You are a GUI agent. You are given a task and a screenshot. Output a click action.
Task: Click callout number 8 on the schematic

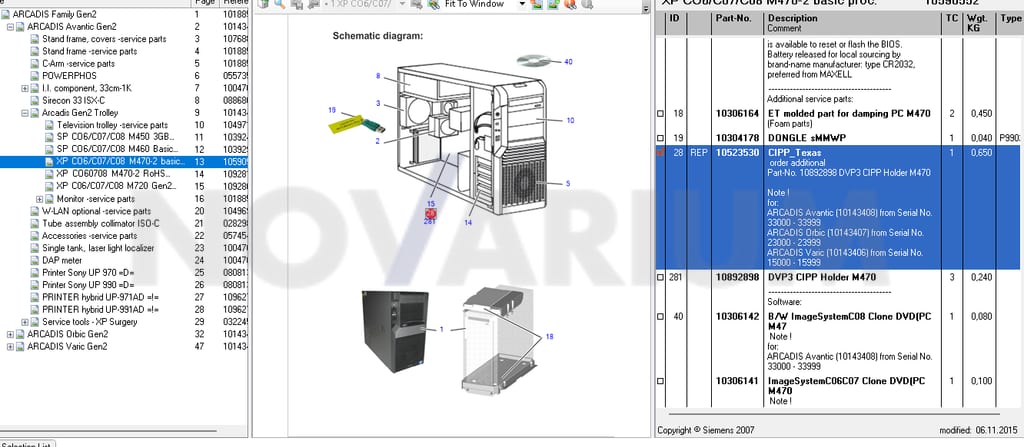click(377, 76)
